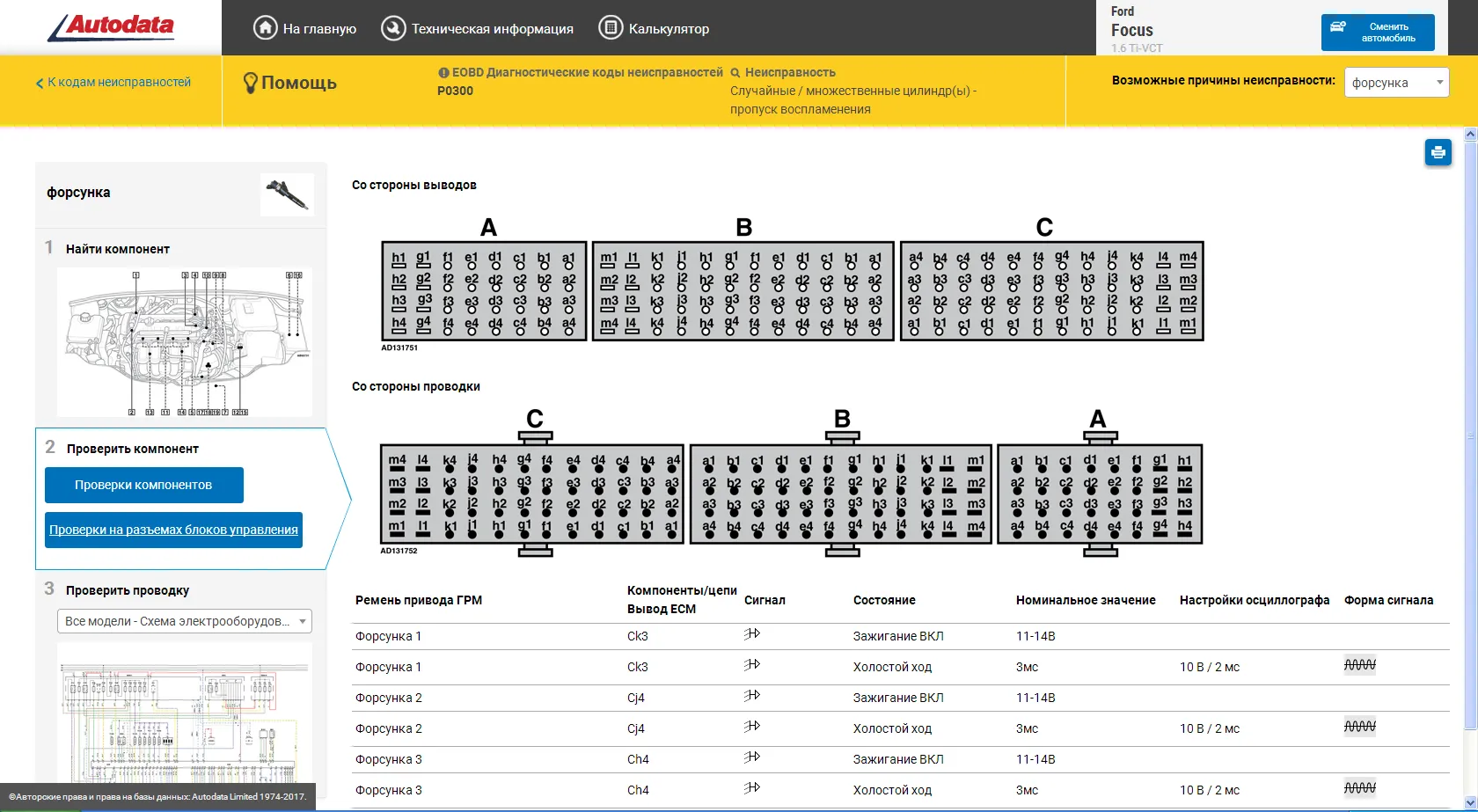Click 10 В / 2 мс for Форсунка 2
Screen dimensions: 1478x812
pyautogui.click(x=1210, y=728)
